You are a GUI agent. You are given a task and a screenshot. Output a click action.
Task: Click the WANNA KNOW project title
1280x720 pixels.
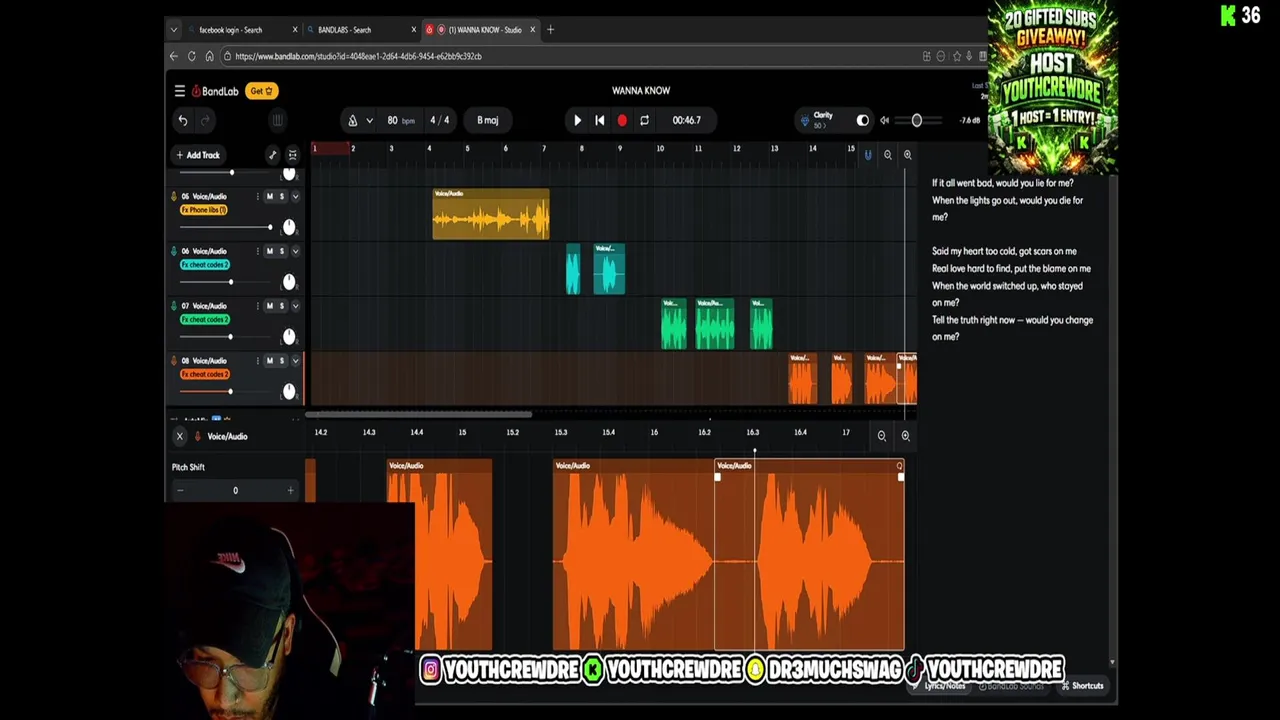point(641,91)
